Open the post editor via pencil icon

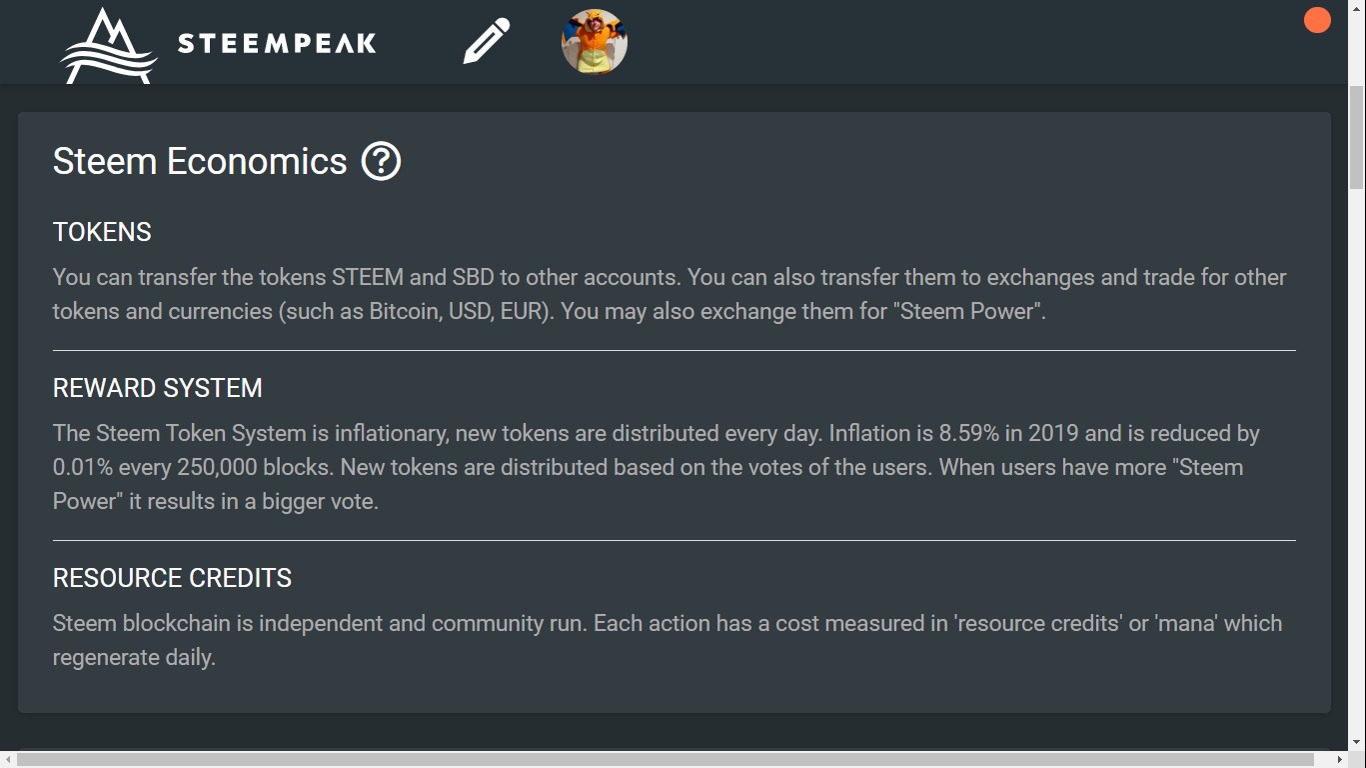coord(486,42)
